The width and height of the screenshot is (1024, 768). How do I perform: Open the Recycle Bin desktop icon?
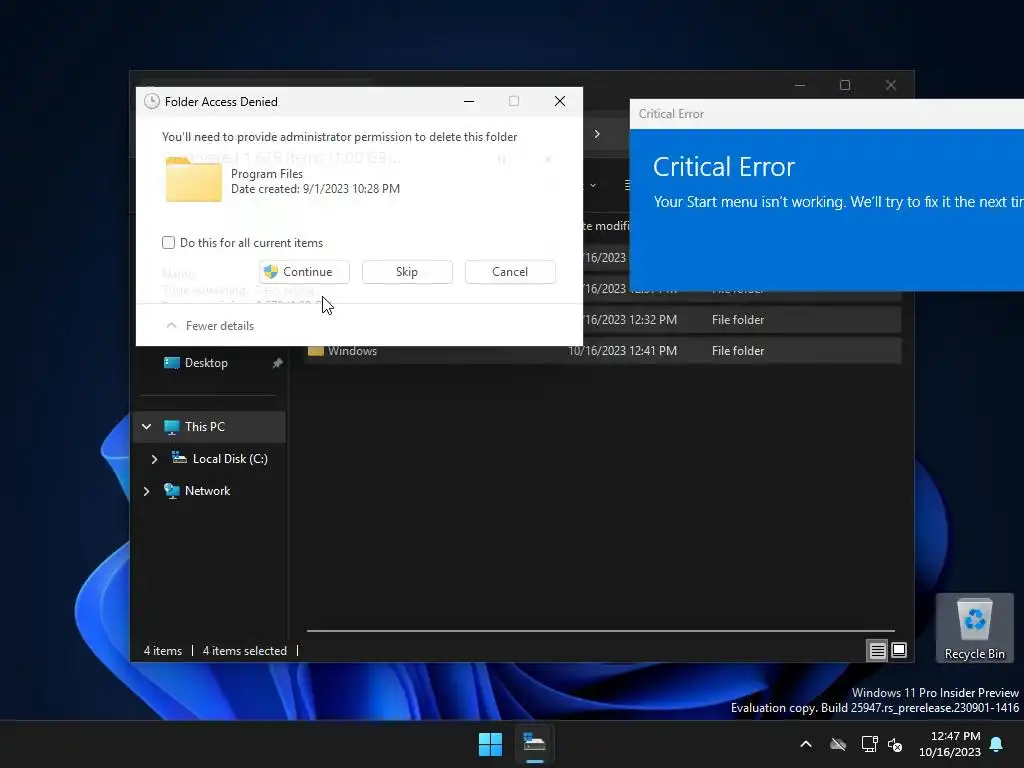[x=974, y=628]
